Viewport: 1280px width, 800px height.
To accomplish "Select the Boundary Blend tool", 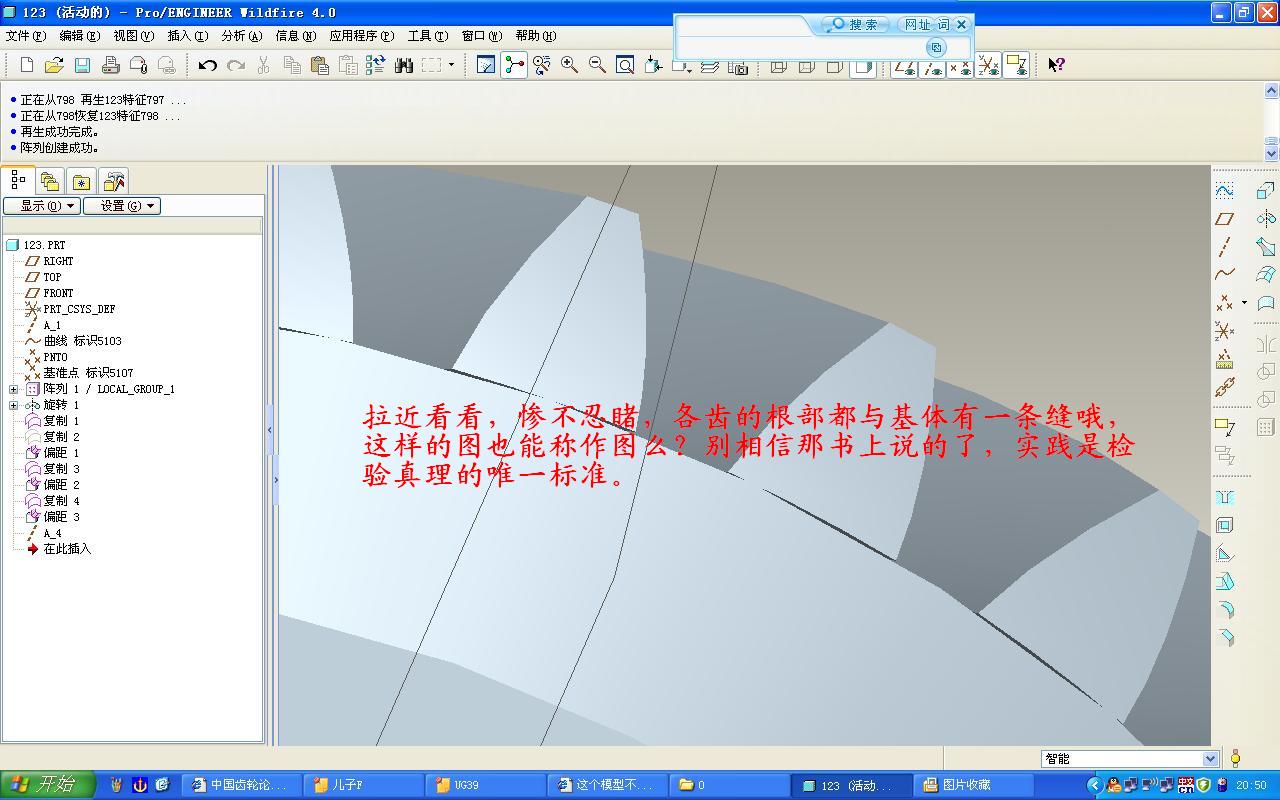I will click(1266, 274).
